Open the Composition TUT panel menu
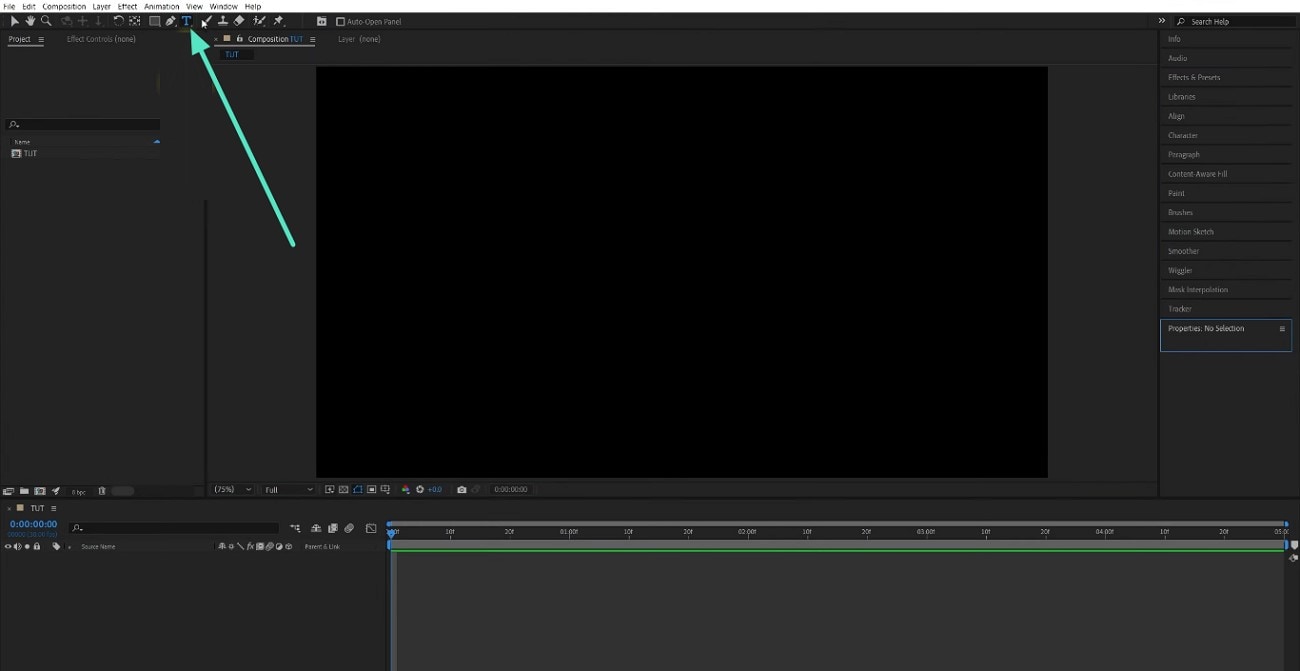 [x=312, y=39]
